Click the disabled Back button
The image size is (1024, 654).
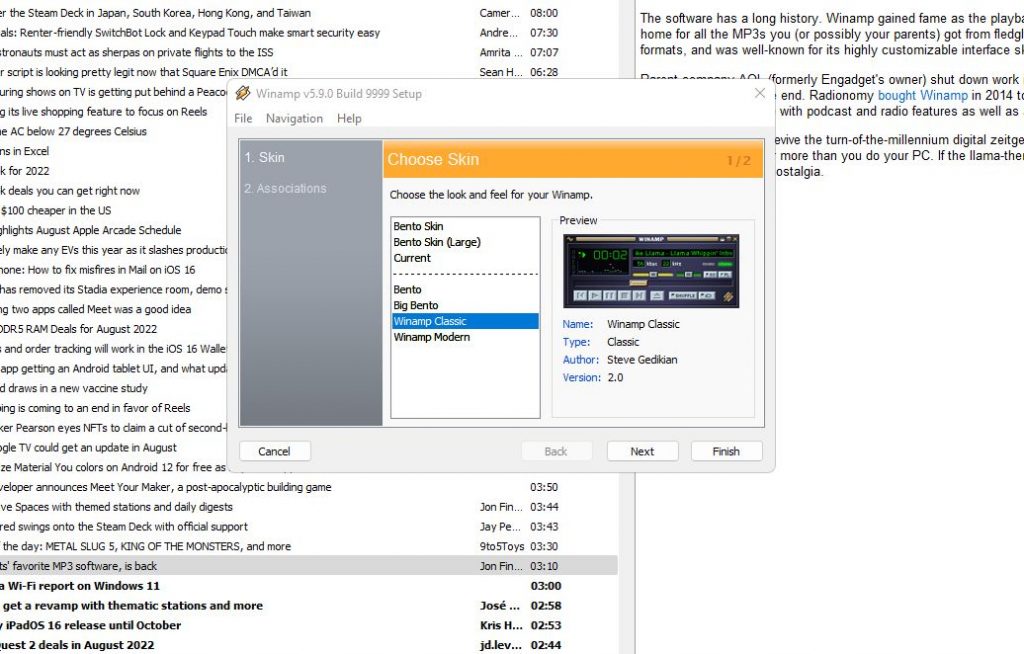[556, 451]
